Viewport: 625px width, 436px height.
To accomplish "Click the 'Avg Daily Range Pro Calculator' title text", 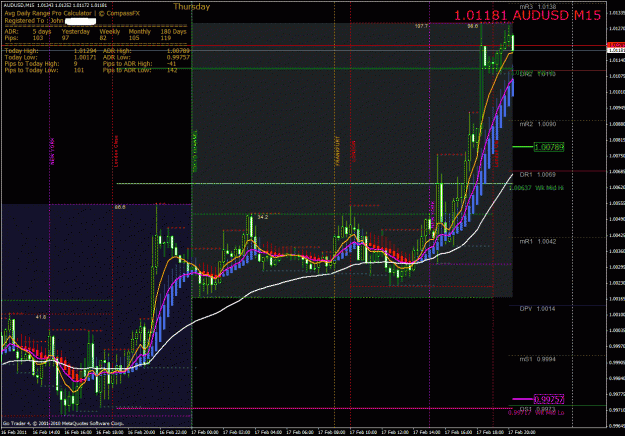I will point(48,14).
